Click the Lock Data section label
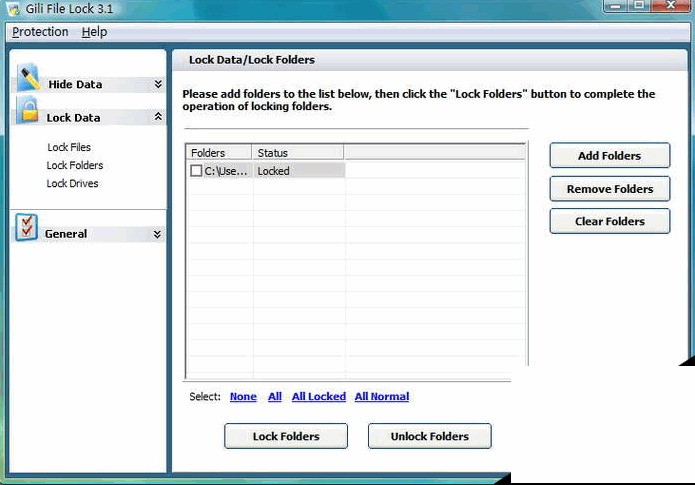The image size is (695, 485). click(x=73, y=117)
